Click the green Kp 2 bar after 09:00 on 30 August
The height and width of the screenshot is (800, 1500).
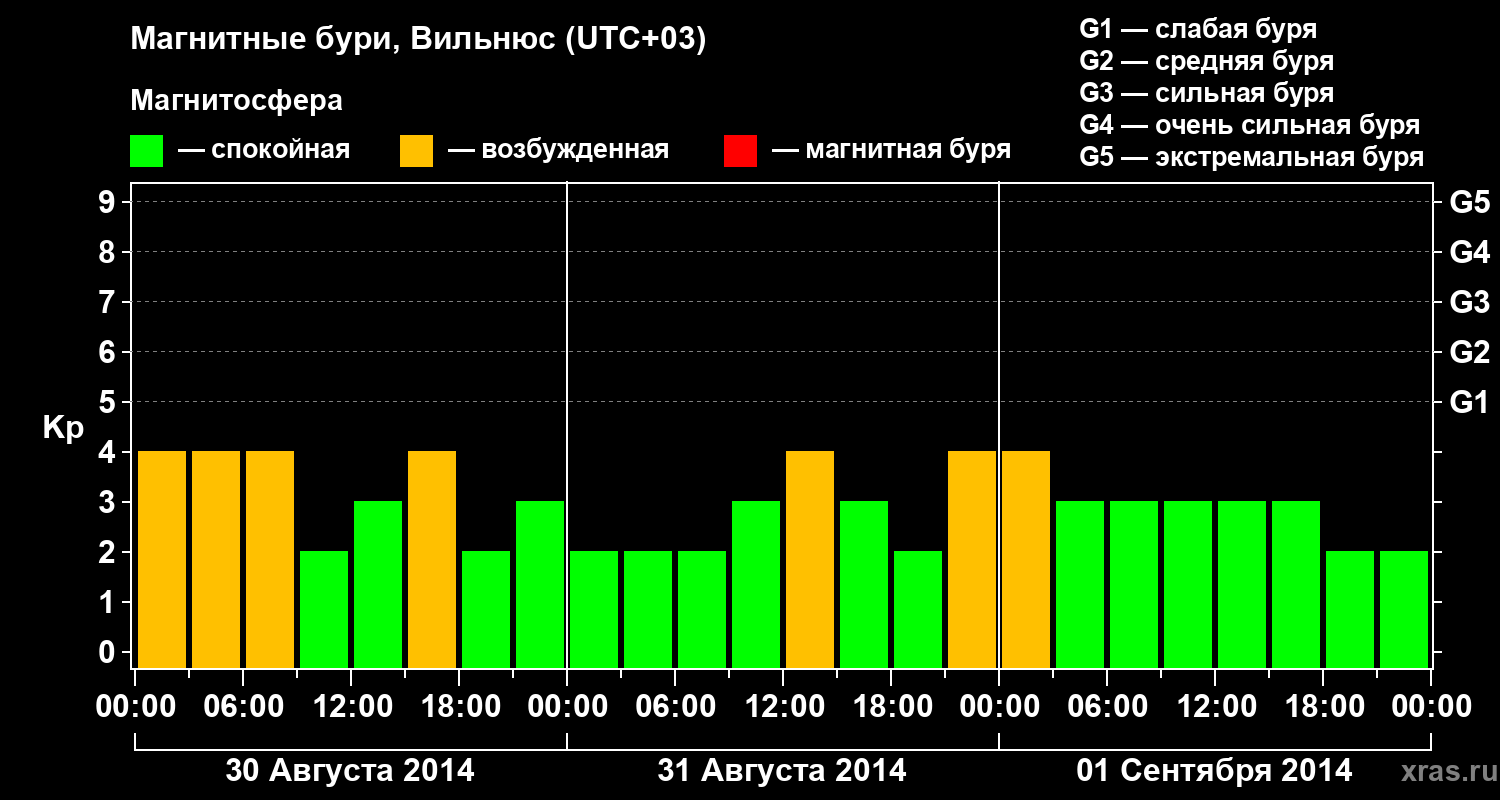click(x=324, y=609)
